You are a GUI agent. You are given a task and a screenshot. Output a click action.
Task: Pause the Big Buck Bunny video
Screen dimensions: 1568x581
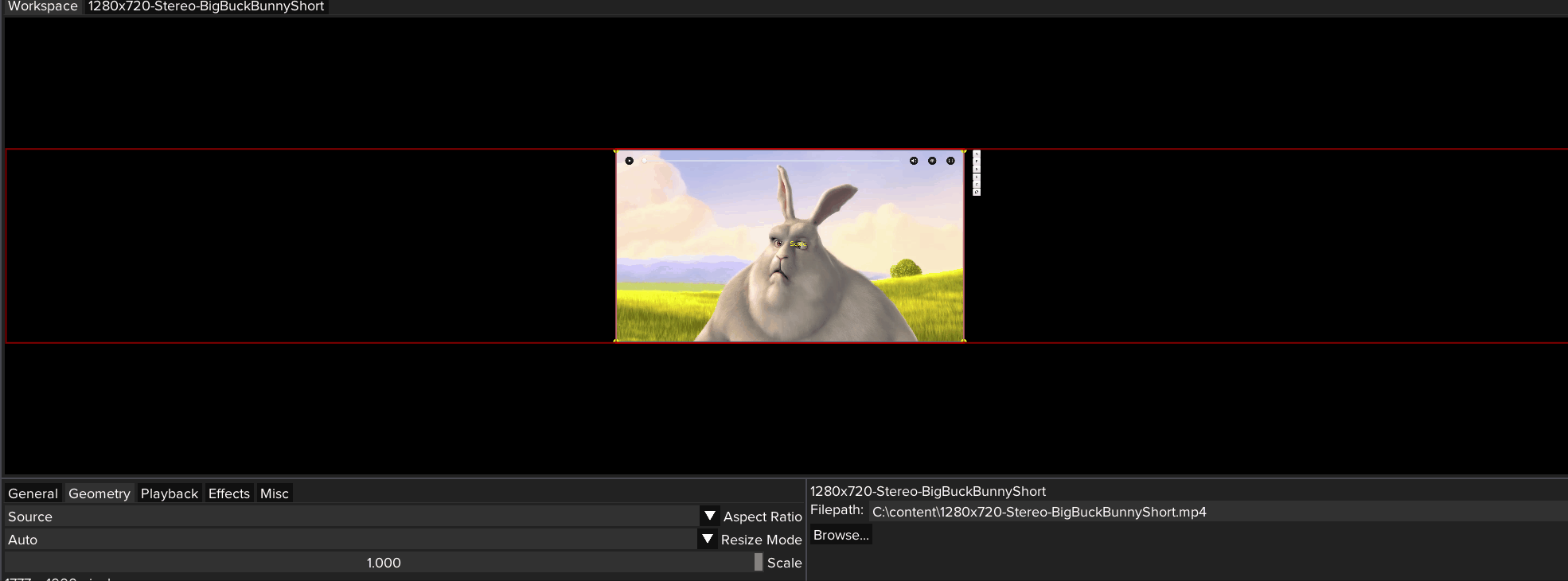(x=950, y=161)
